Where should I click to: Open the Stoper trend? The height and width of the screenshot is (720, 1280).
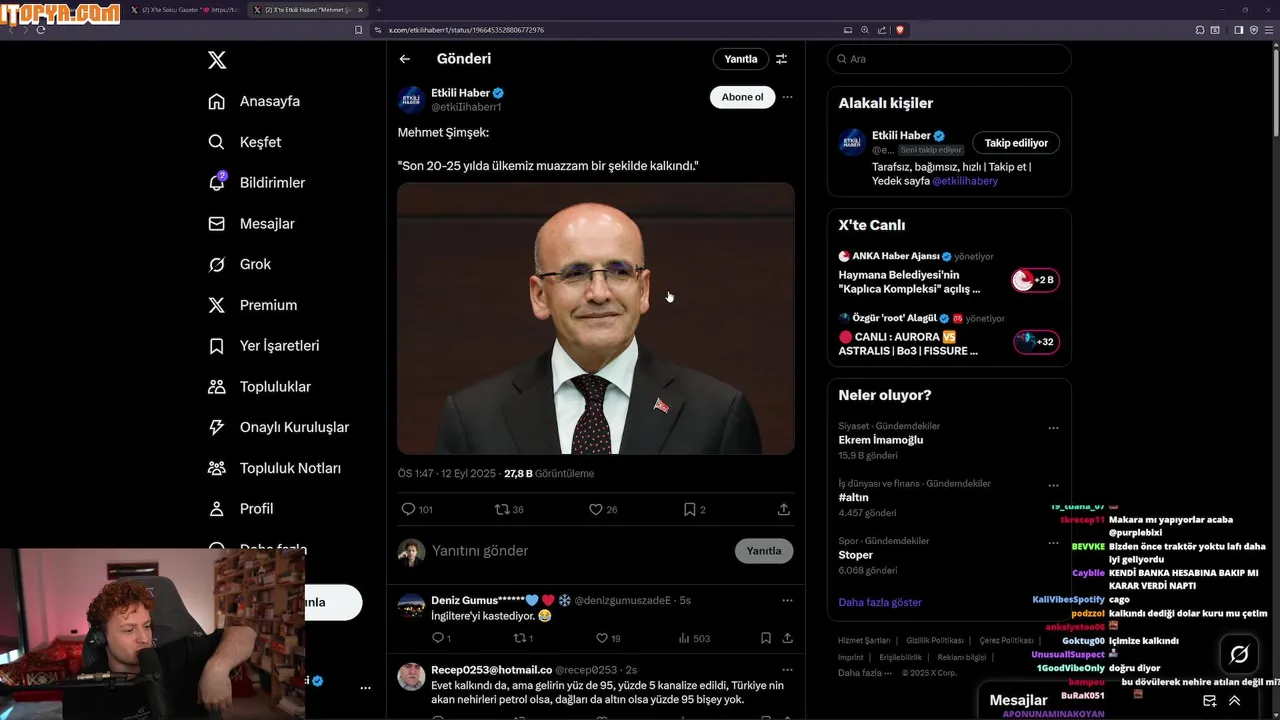pyautogui.click(x=855, y=555)
